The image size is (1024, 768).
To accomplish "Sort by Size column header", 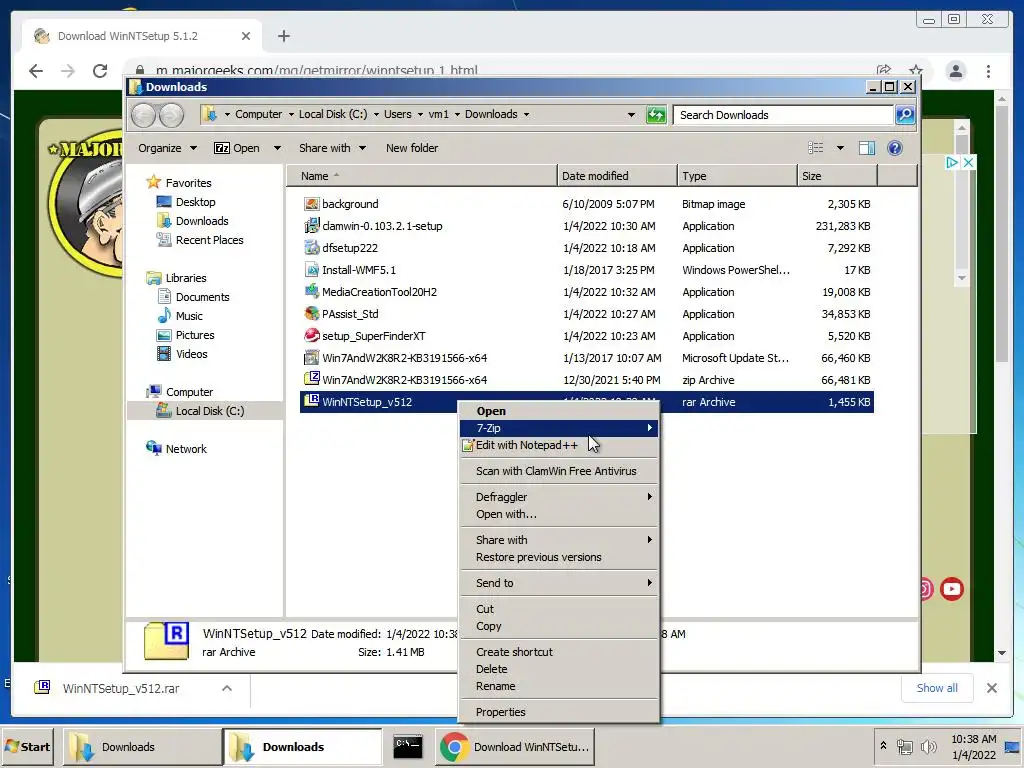I will 837,176.
